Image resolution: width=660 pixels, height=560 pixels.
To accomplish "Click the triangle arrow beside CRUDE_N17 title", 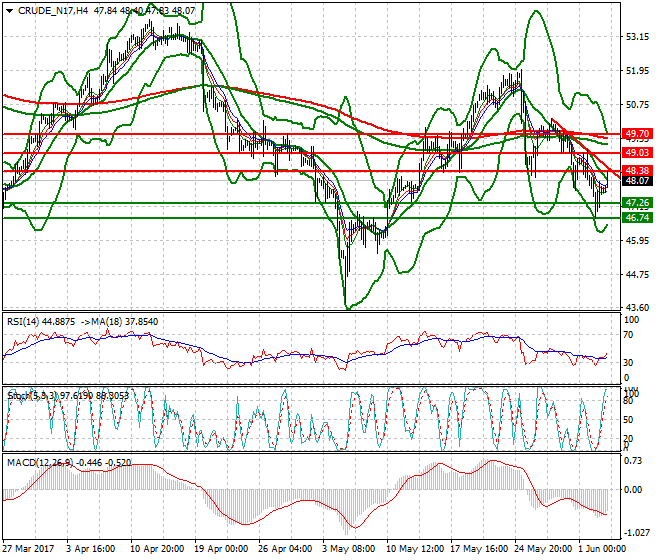I will coord(9,10).
